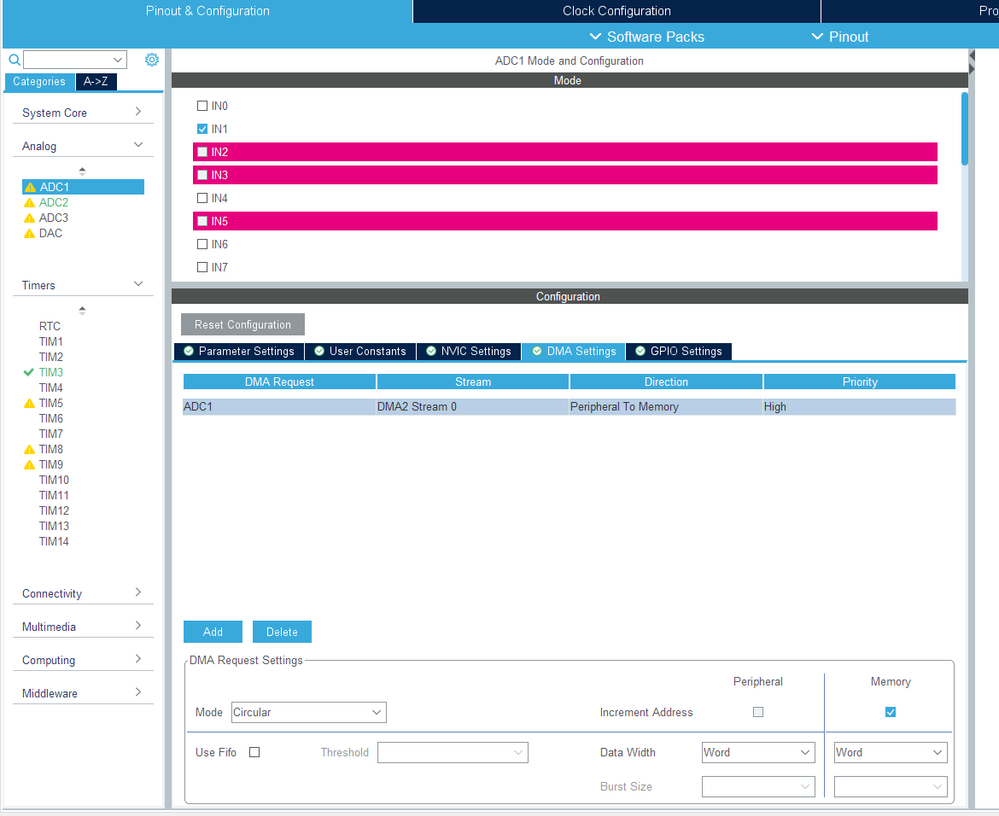
Task: Click the Priority column header
Action: tap(859, 382)
